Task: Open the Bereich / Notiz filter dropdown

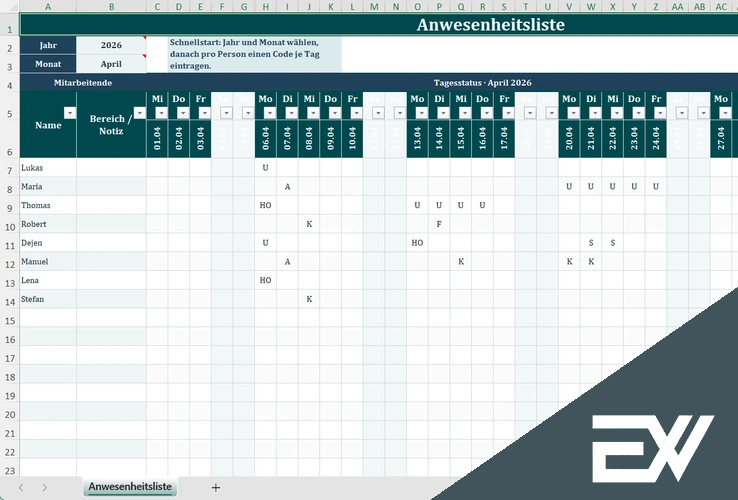Action: [x=139, y=113]
